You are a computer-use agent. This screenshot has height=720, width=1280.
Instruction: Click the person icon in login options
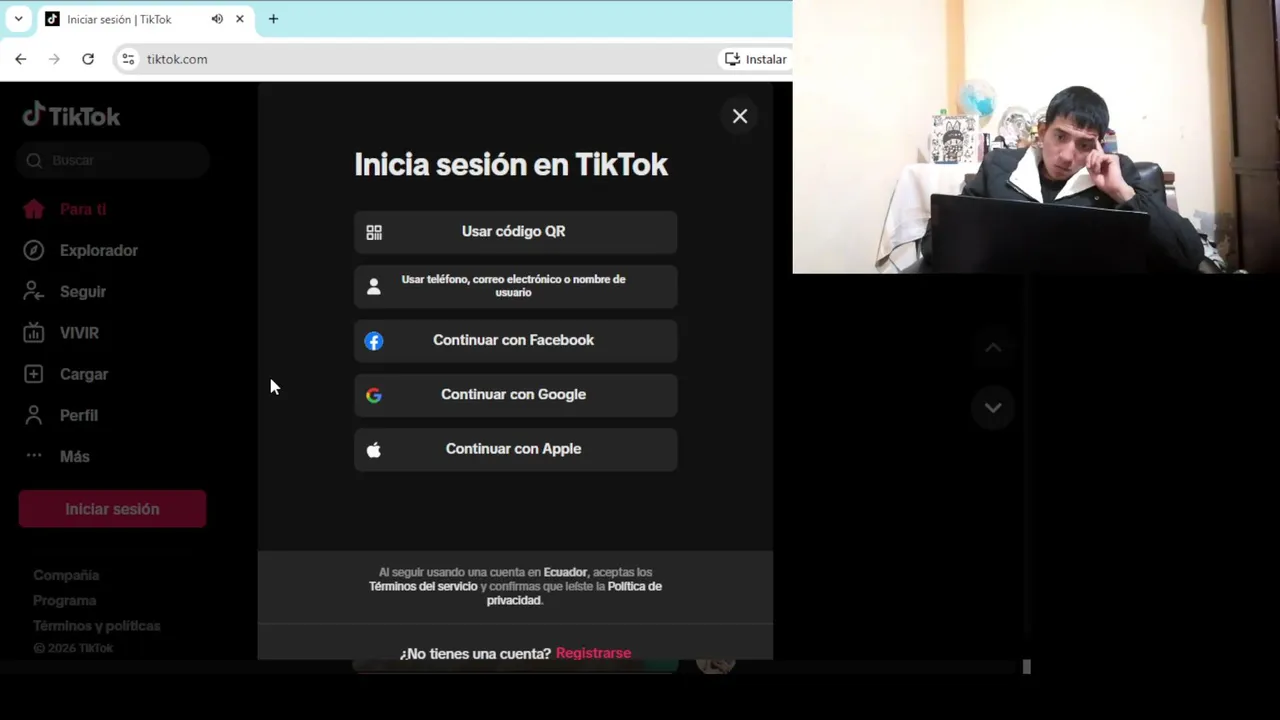pos(374,287)
